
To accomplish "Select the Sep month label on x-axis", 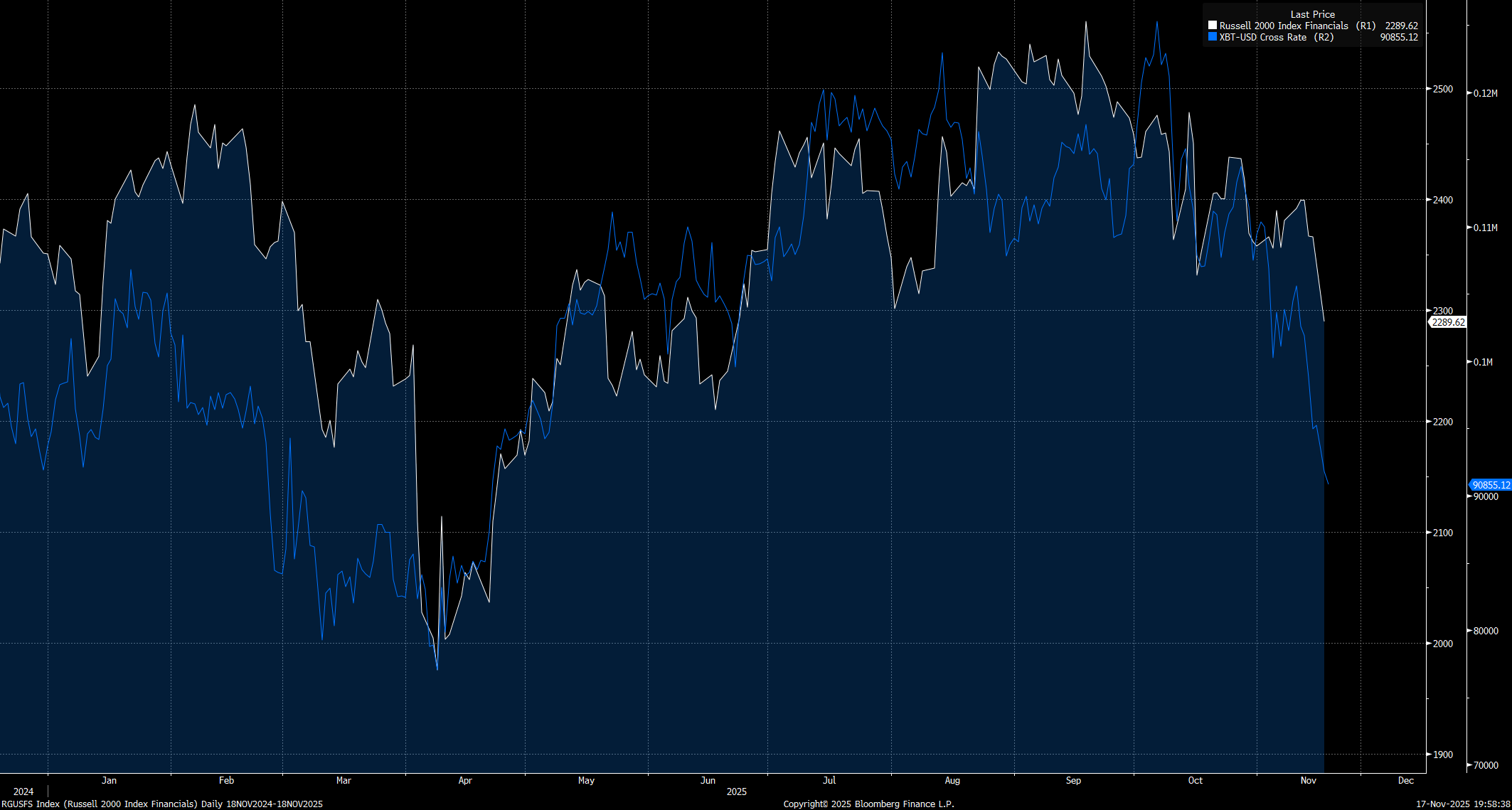I will point(1074,779).
